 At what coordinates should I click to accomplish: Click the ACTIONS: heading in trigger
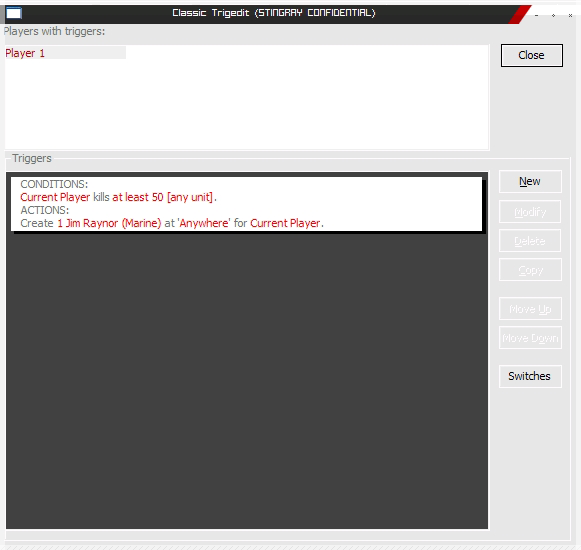point(44,210)
